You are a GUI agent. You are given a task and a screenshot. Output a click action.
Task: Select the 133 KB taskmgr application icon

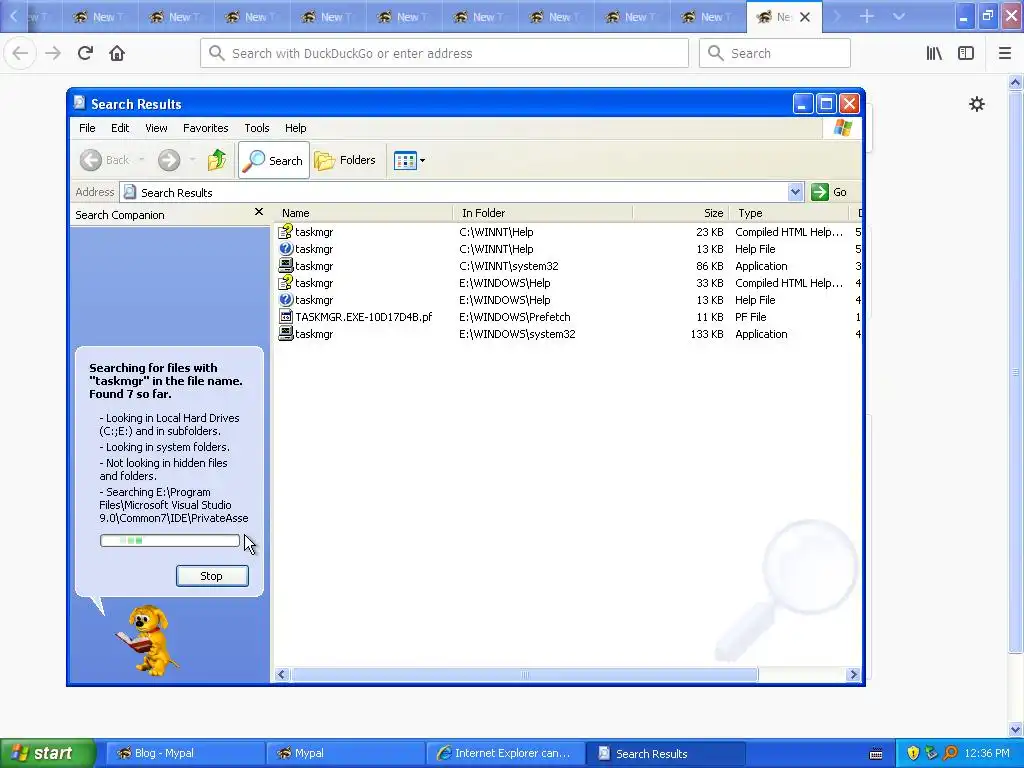point(285,333)
